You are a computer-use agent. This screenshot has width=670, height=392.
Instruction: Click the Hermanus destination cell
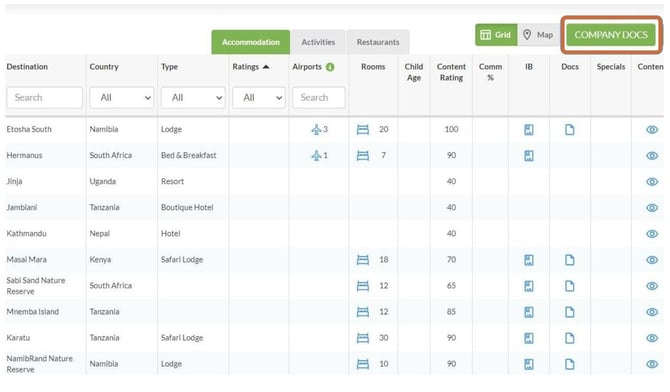click(24, 155)
